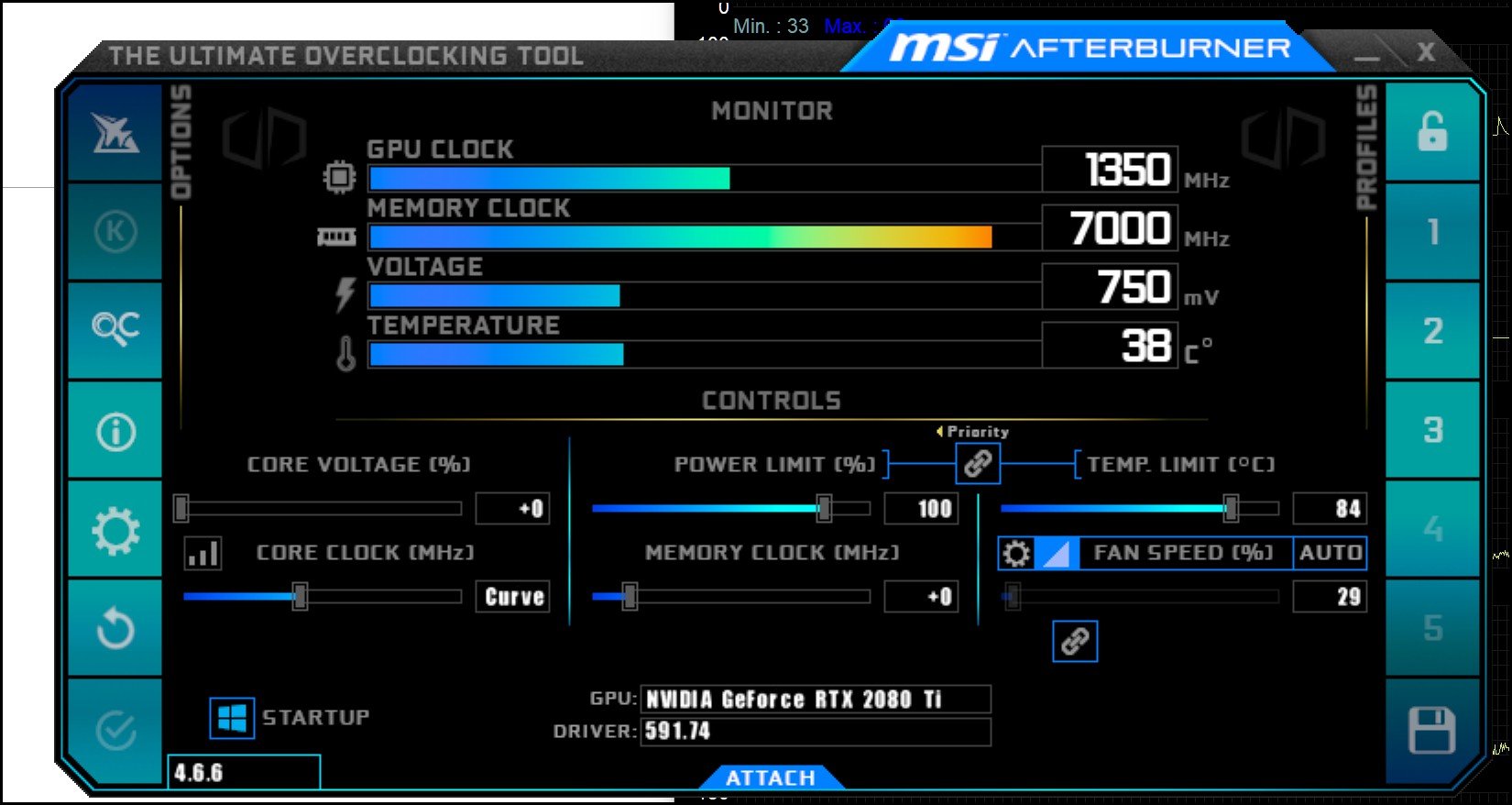1512x805 pixels.
Task: Click the Core Clock slider handle
Action: point(300,596)
